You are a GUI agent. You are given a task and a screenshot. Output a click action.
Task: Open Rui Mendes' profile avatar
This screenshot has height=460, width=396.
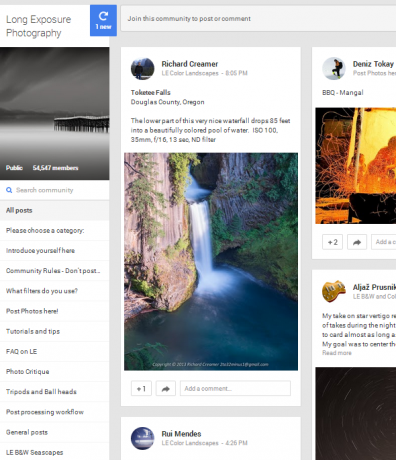143,438
